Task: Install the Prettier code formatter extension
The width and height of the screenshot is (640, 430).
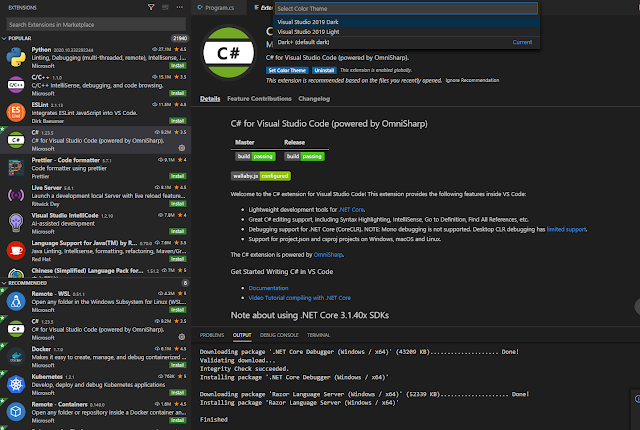Action: click(x=178, y=176)
